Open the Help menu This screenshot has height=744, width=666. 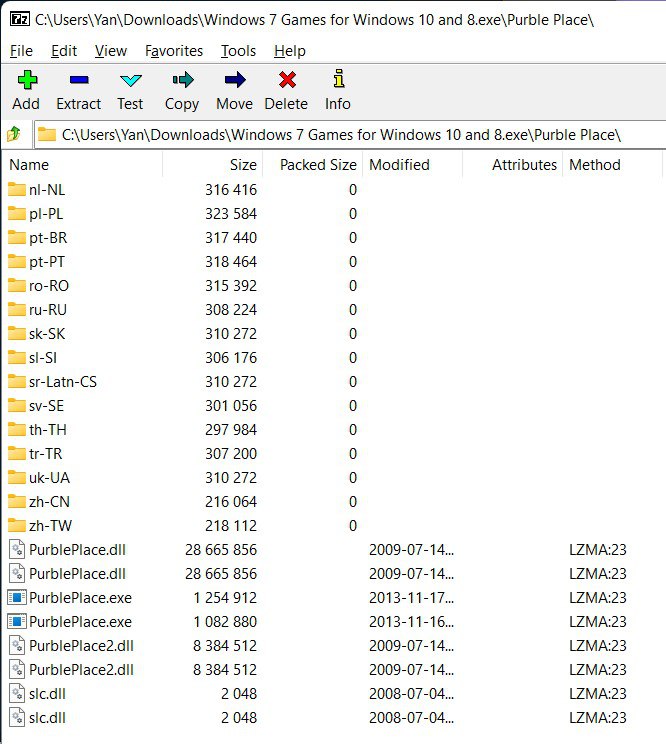click(x=290, y=51)
